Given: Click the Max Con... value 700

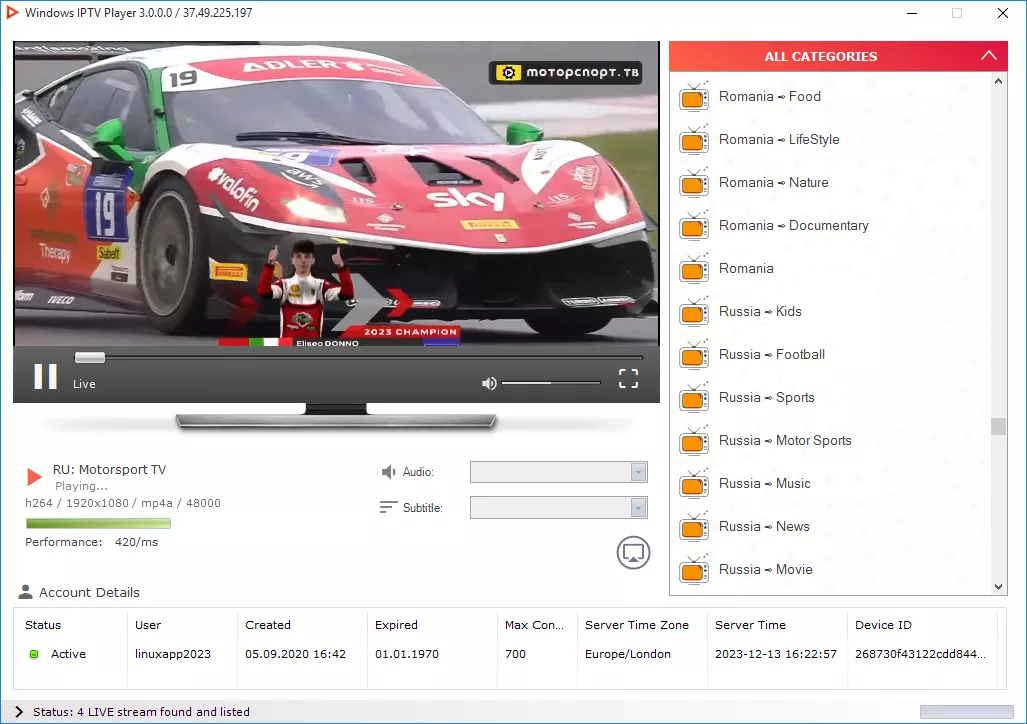Looking at the screenshot, I should tap(515, 654).
